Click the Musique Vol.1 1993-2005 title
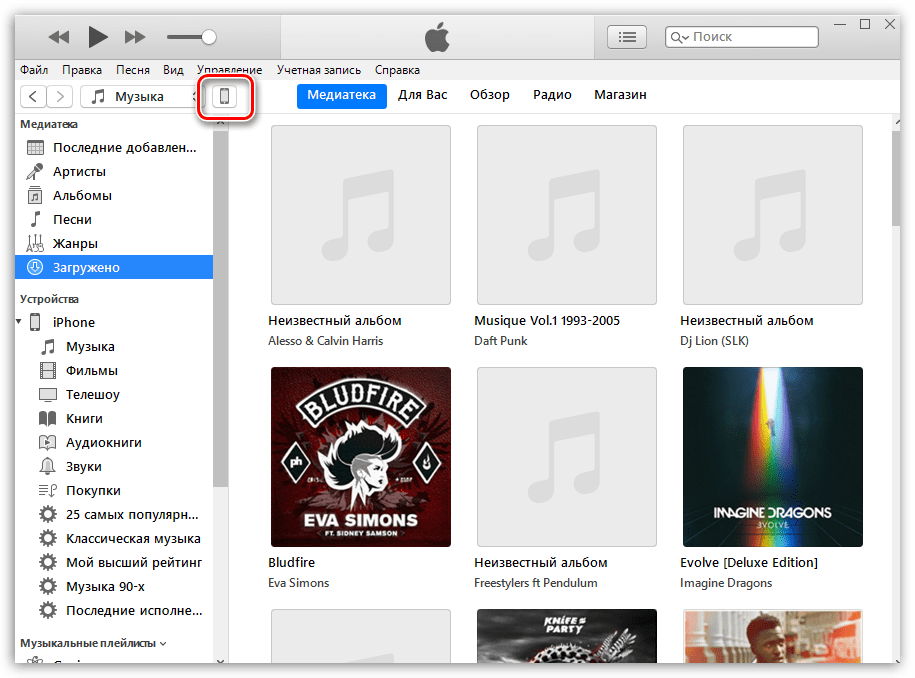The width and height of the screenshot is (915, 678). point(547,321)
